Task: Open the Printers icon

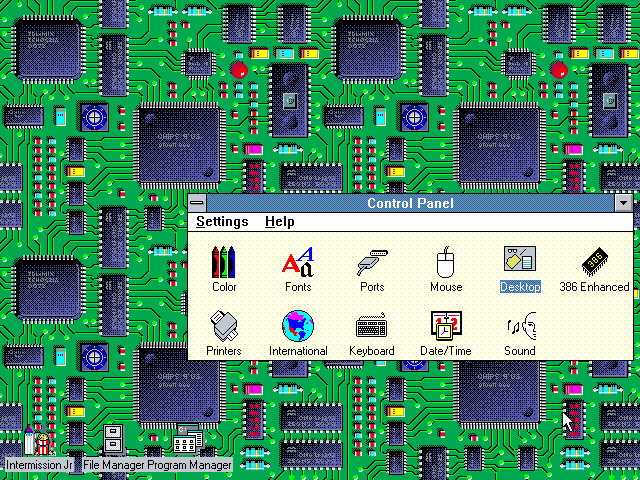Action: (x=224, y=326)
